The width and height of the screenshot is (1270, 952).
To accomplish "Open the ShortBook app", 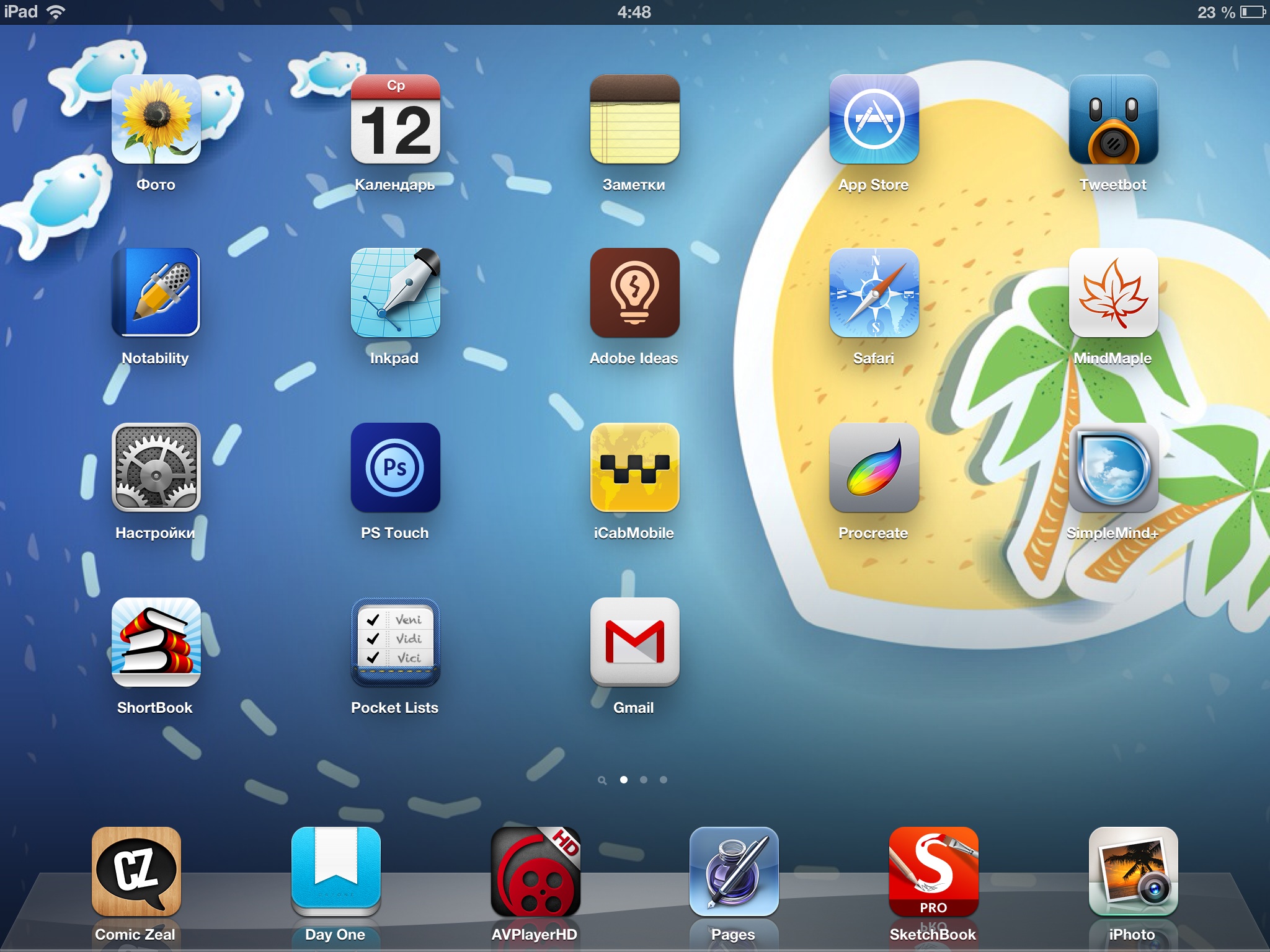I will point(156,642).
